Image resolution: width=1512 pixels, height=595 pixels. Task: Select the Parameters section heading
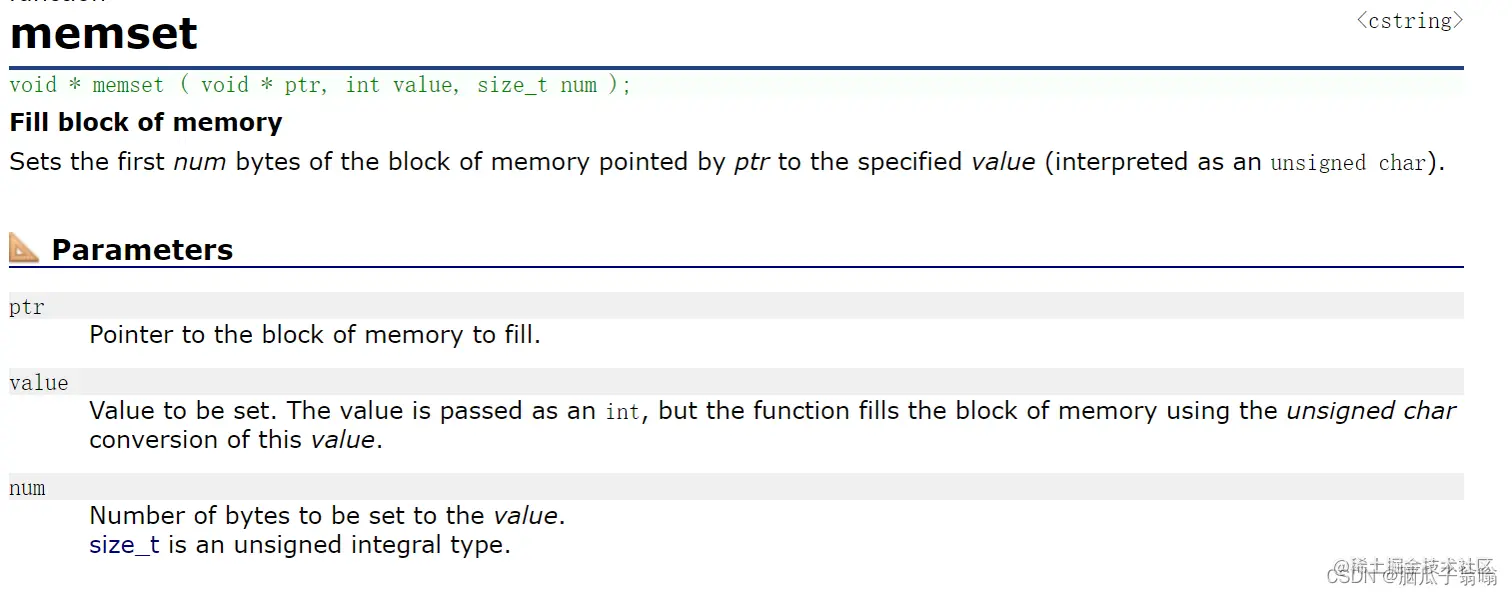tap(142, 250)
